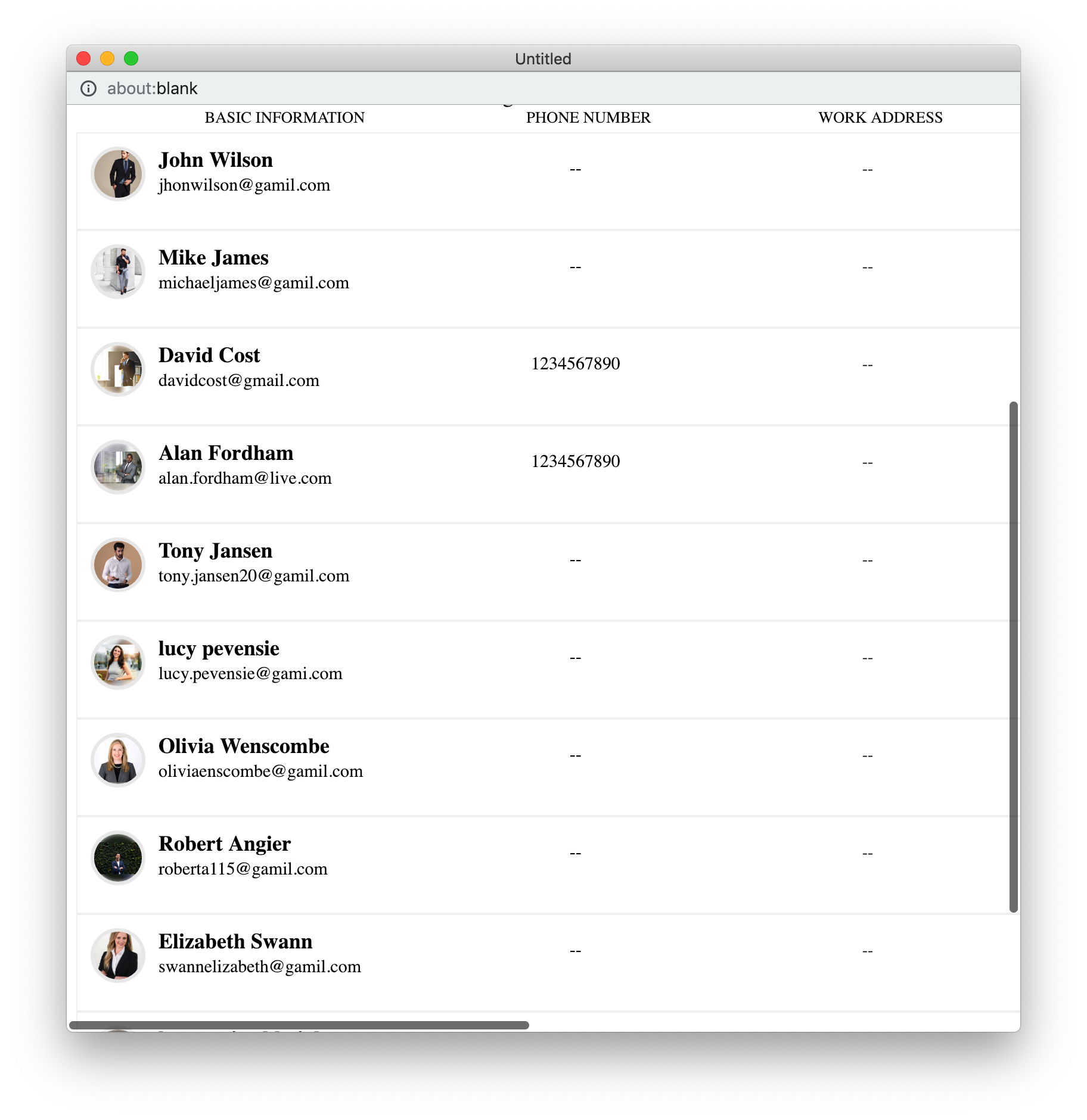Click Olivia Wenscombe's profile photo
The width and height of the screenshot is (1087, 1120).
pyautogui.click(x=118, y=760)
